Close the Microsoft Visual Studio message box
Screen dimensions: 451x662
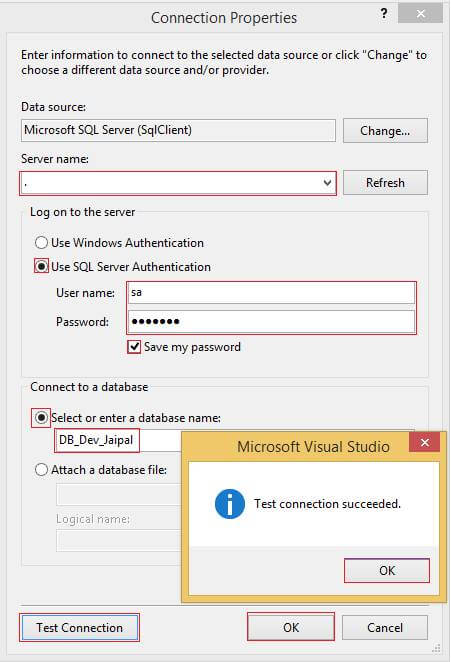(424, 442)
